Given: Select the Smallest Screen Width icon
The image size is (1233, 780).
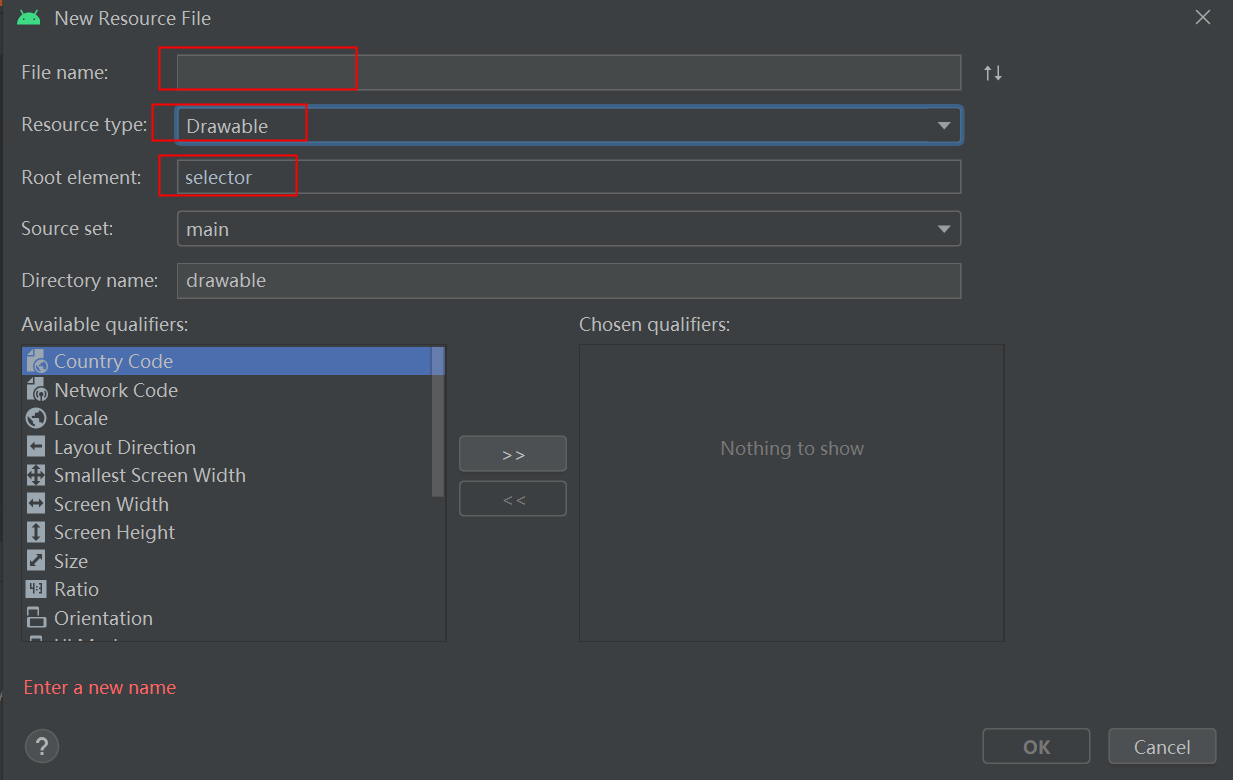Looking at the screenshot, I should tap(36, 475).
